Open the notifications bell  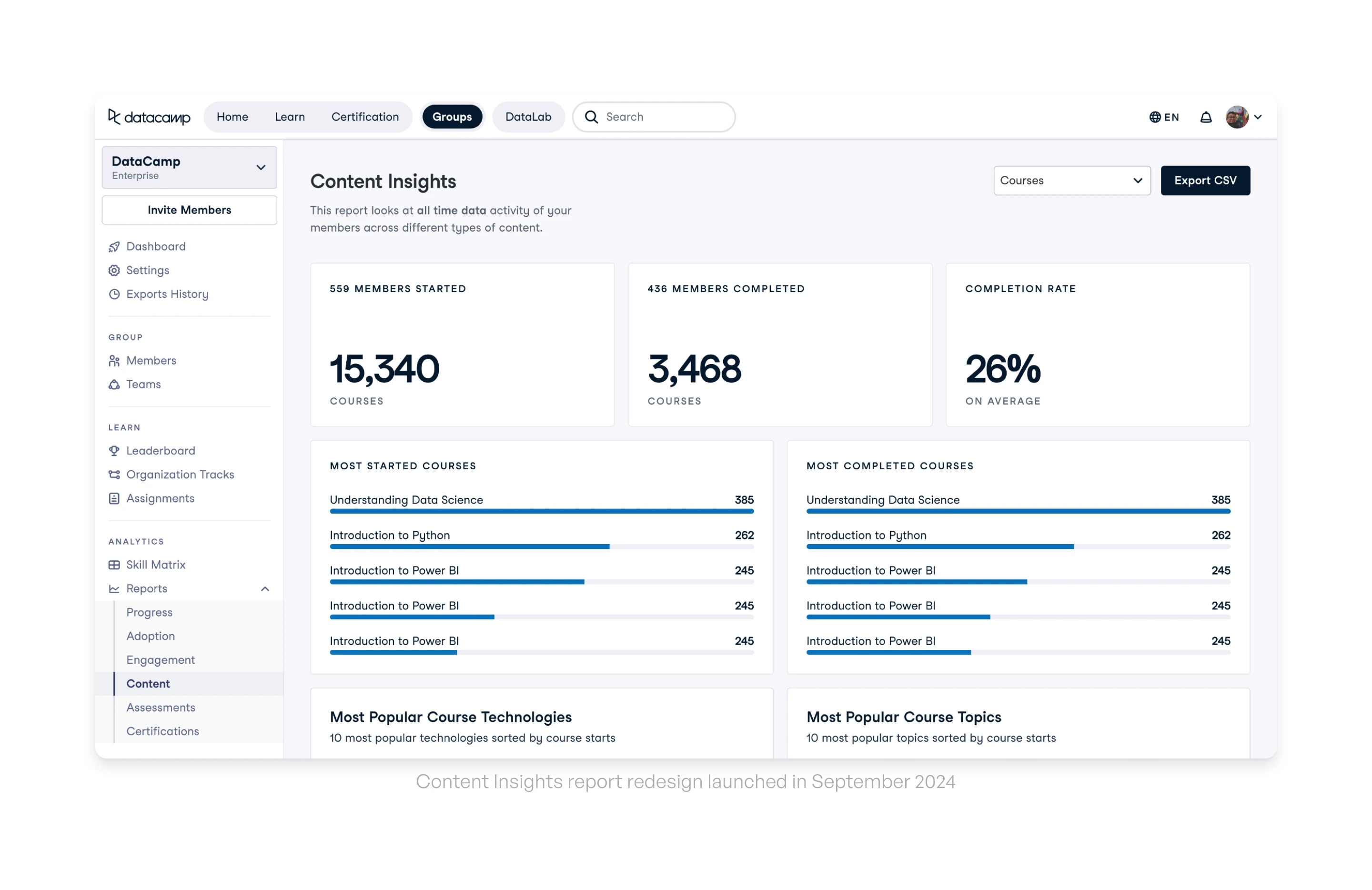click(1205, 118)
